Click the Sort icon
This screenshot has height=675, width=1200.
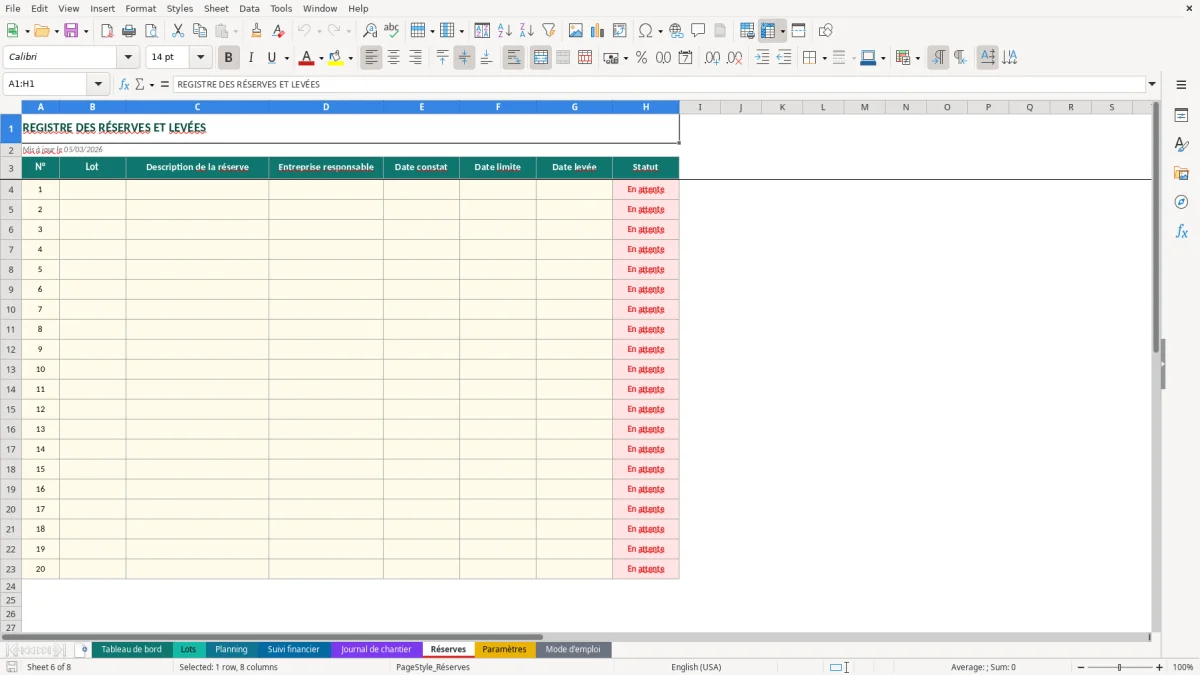482,31
